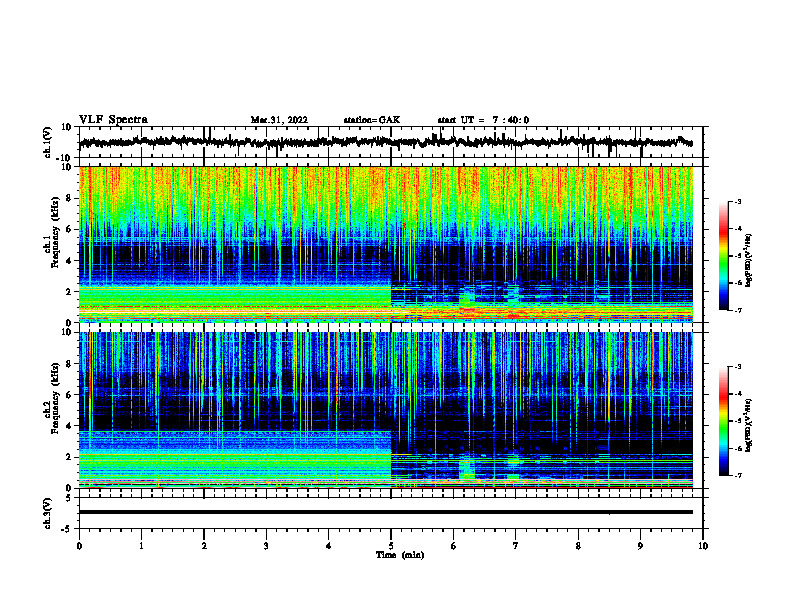Viewport: 792px width, 612px height.
Task: Click the "-7" value on ch.2 color bar
Action: pyautogui.click(x=738, y=475)
